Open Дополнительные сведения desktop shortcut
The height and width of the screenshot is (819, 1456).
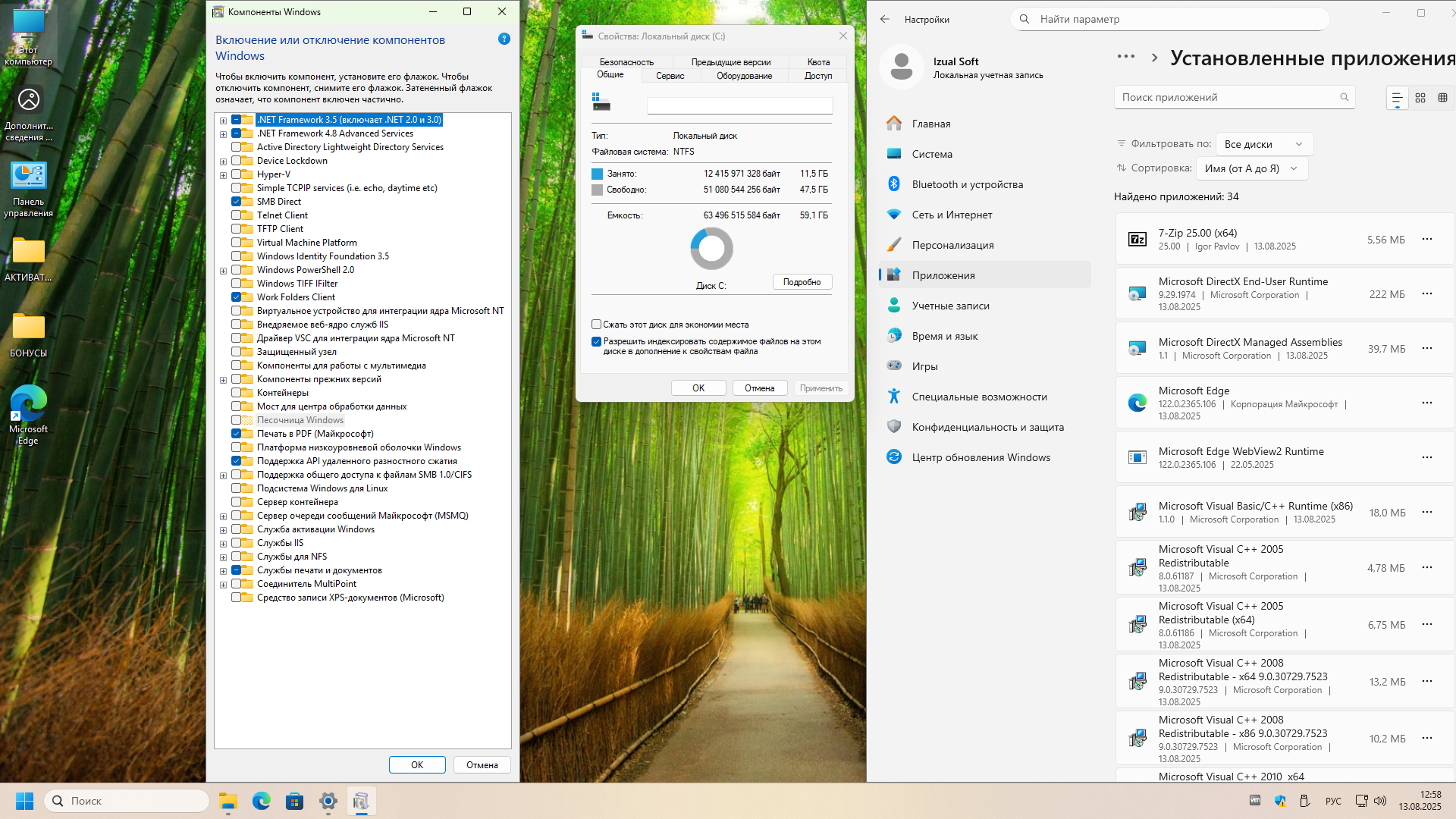pyautogui.click(x=28, y=114)
